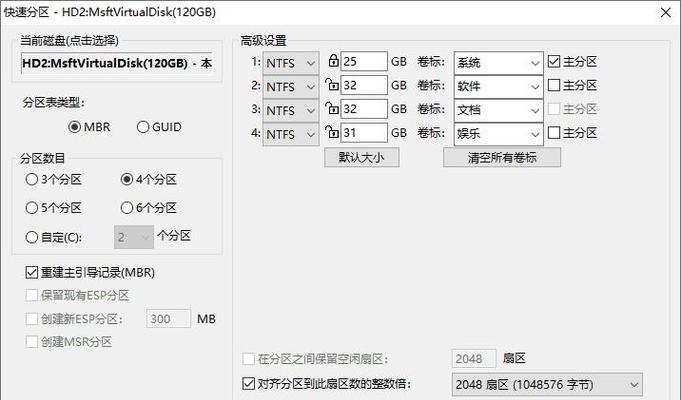Open file system dropdown for partition 1

coord(291,63)
